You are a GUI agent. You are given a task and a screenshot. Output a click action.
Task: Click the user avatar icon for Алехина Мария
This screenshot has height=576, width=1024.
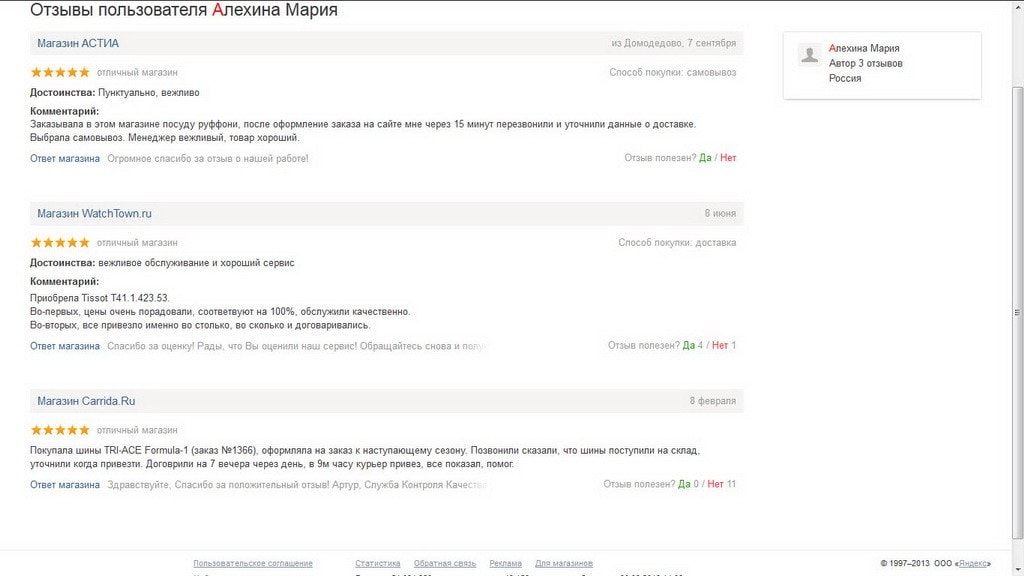point(809,56)
